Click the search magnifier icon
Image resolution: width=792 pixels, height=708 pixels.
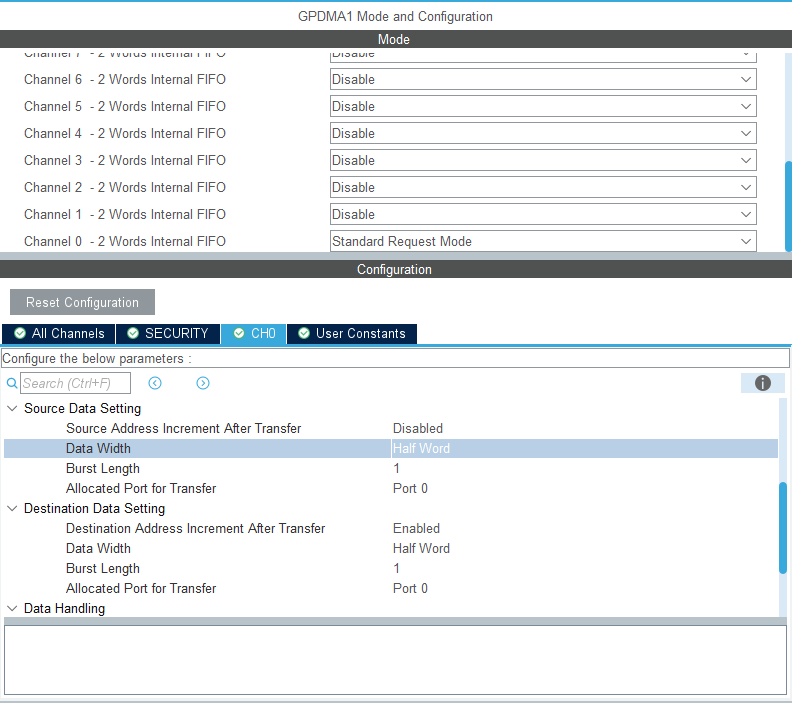point(12,383)
